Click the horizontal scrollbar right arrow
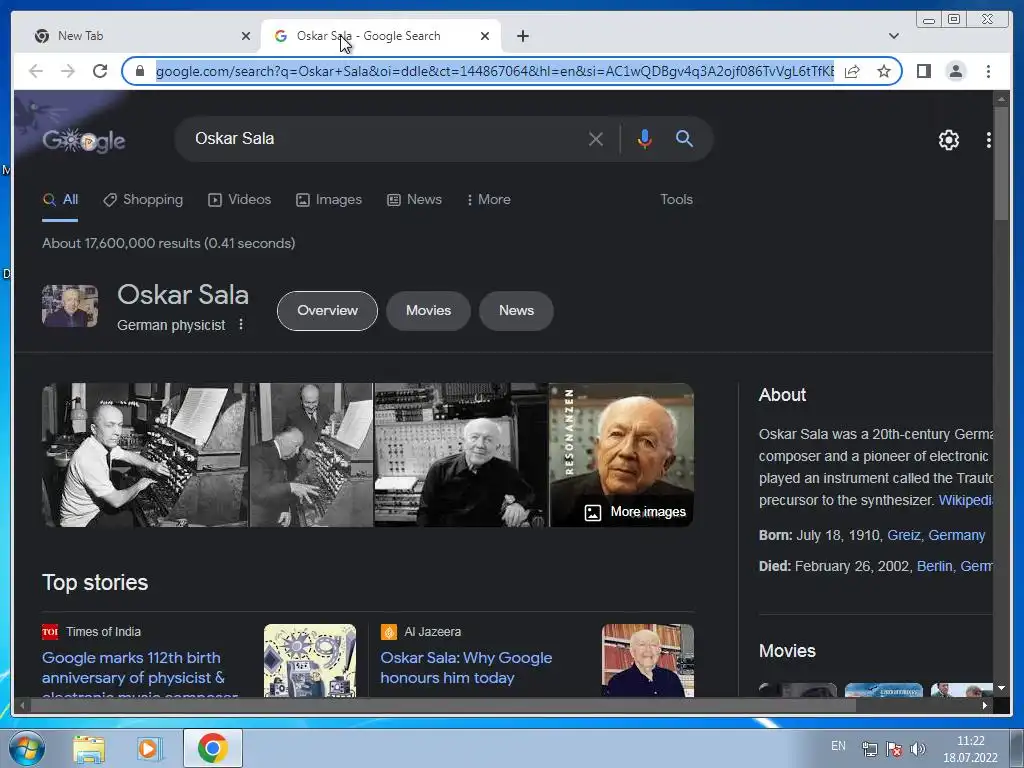The height and width of the screenshot is (768, 1024). pos(985,705)
